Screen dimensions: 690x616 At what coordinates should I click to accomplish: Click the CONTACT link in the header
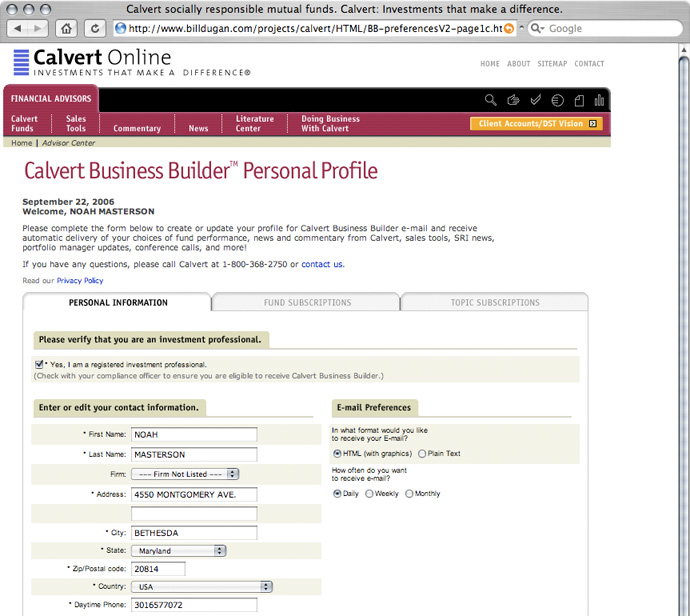click(x=589, y=64)
